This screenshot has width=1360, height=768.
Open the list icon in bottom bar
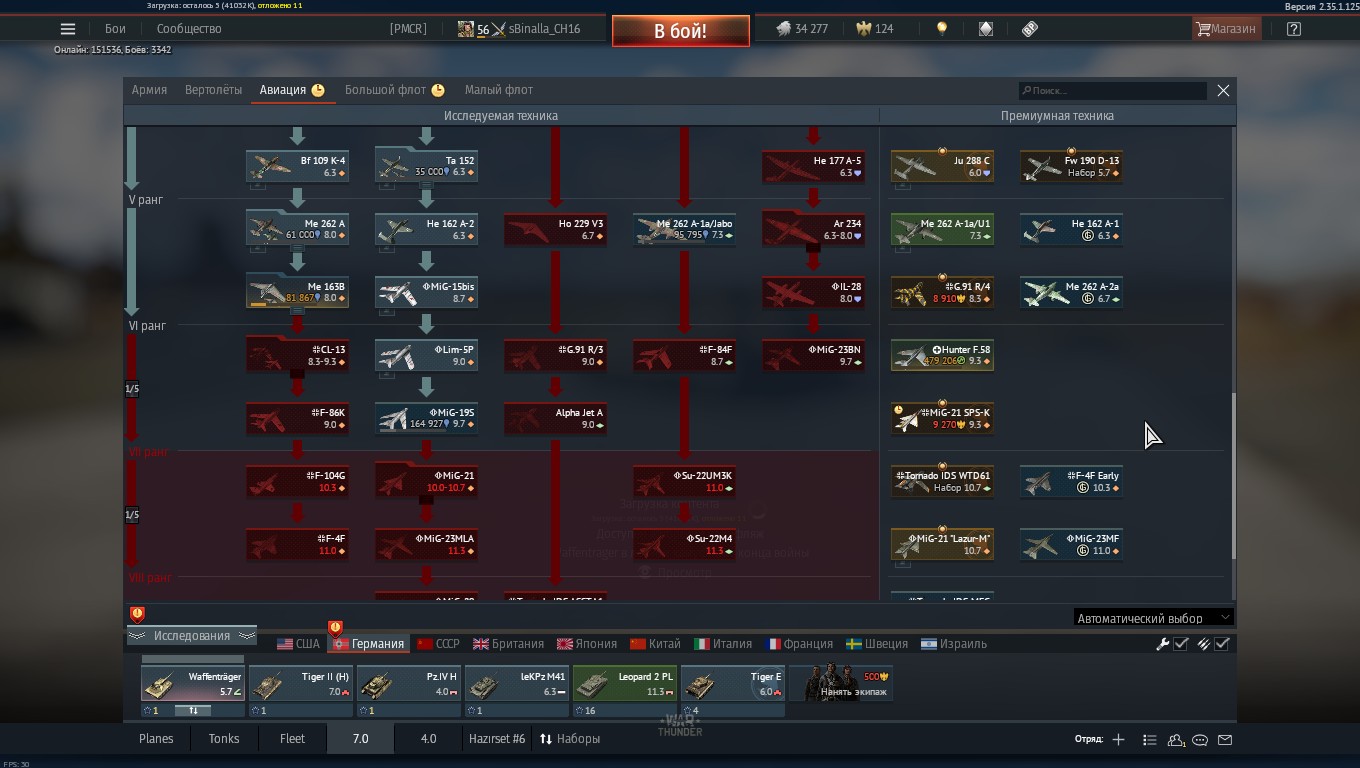pos(1150,739)
